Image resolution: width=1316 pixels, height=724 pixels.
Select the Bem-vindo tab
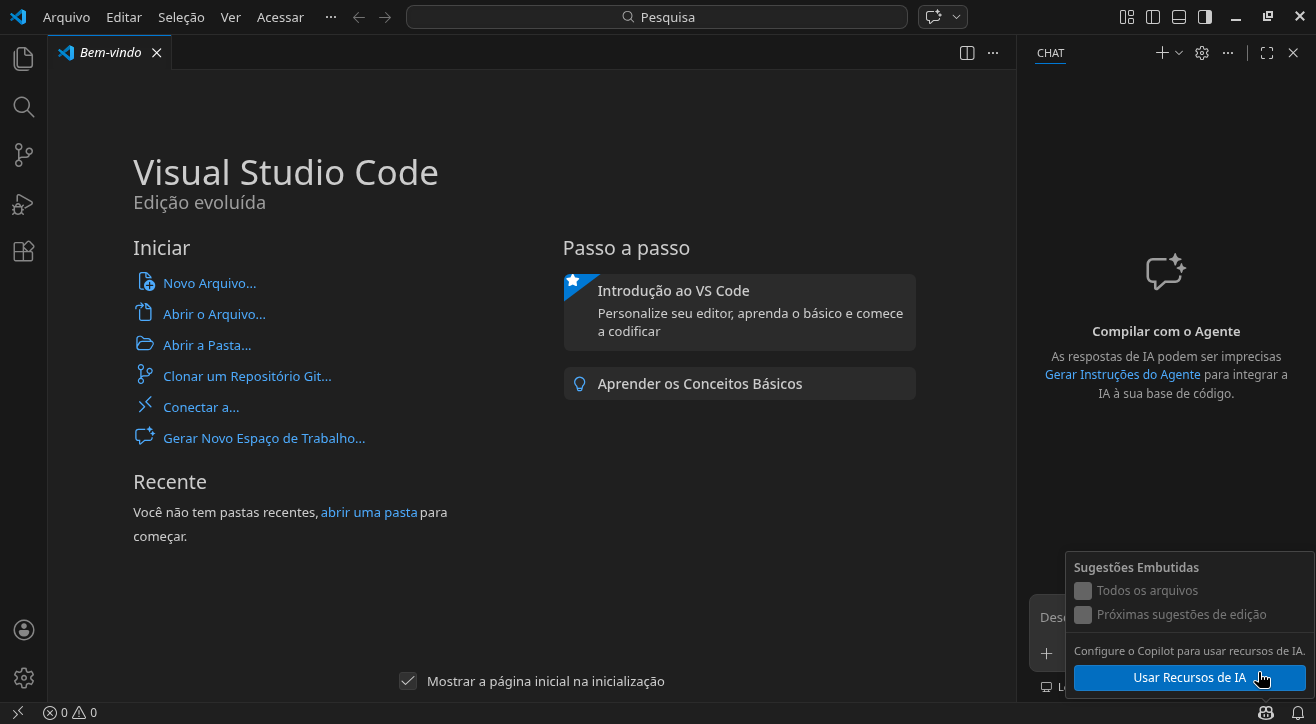(x=110, y=53)
